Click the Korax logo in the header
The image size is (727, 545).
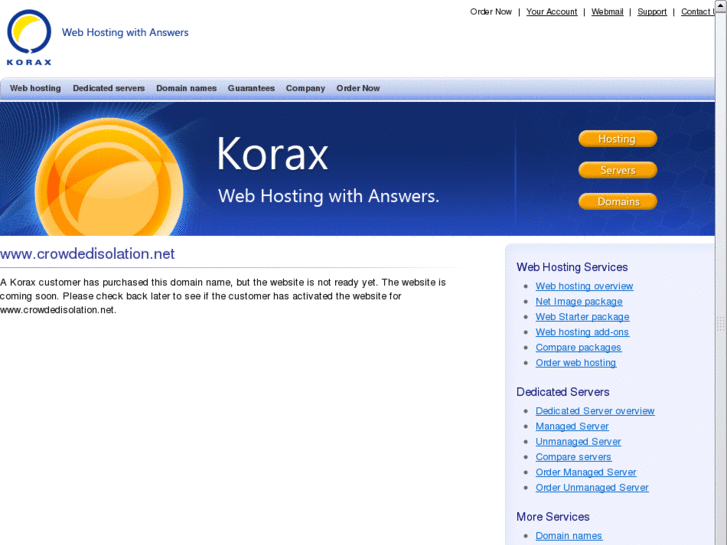tap(29, 38)
